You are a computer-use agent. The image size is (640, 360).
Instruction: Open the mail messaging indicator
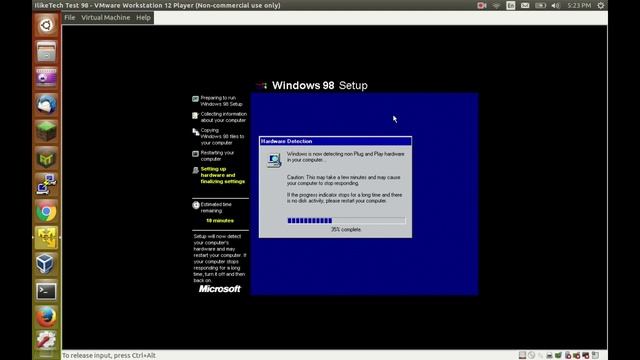click(x=525, y=5)
